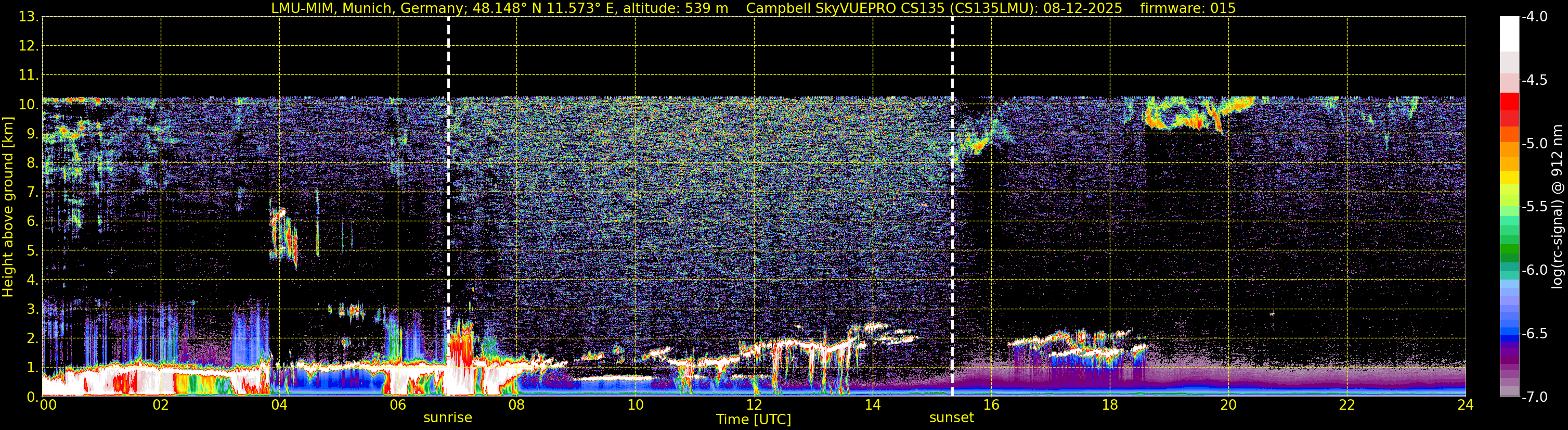This screenshot has height=430, width=1568.
Task: Click the height tick label '7.'
Action: 32,193
